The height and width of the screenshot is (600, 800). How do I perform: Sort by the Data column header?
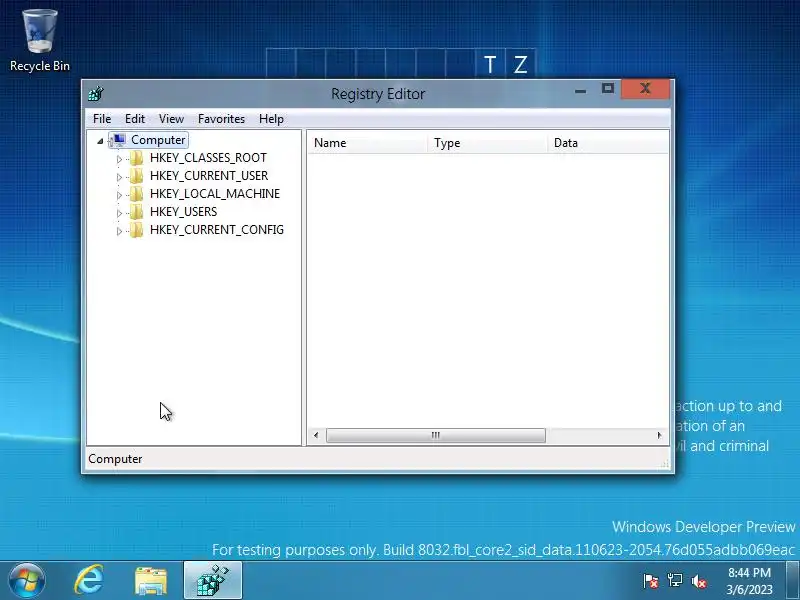(608, 143)
